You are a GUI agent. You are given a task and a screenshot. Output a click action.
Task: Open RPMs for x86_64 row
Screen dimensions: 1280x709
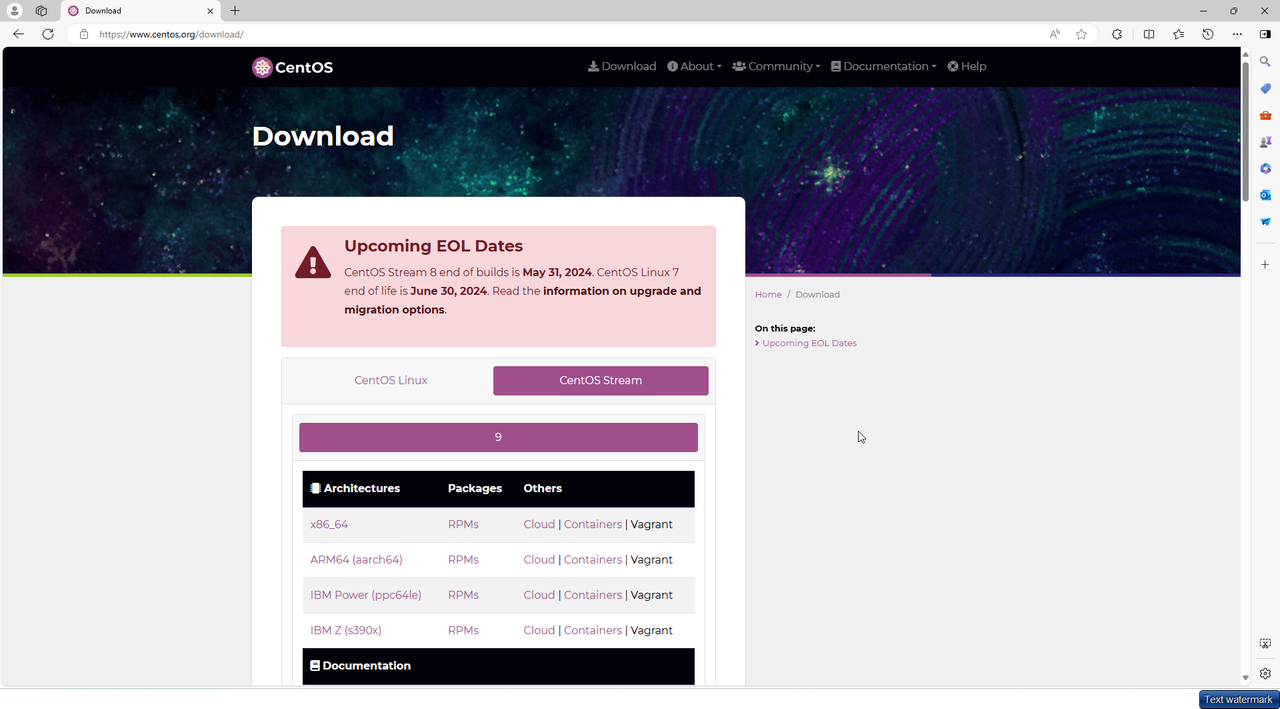(x=463, y=525)
